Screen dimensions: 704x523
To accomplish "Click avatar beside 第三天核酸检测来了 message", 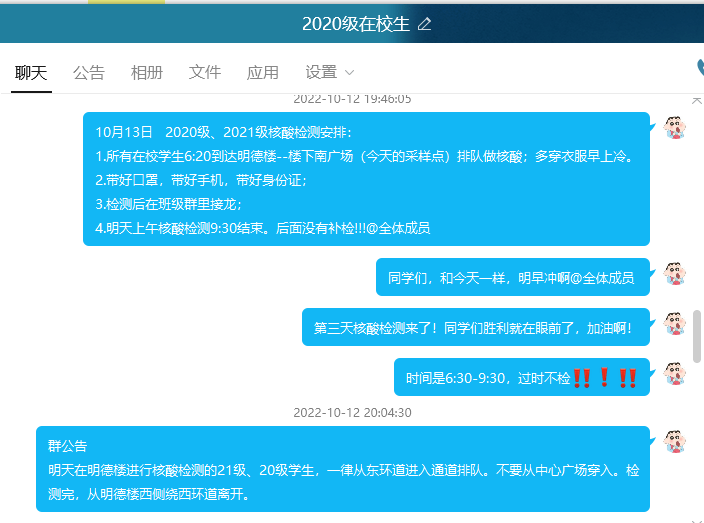I will pyautogui.click(x=675, y=324).
